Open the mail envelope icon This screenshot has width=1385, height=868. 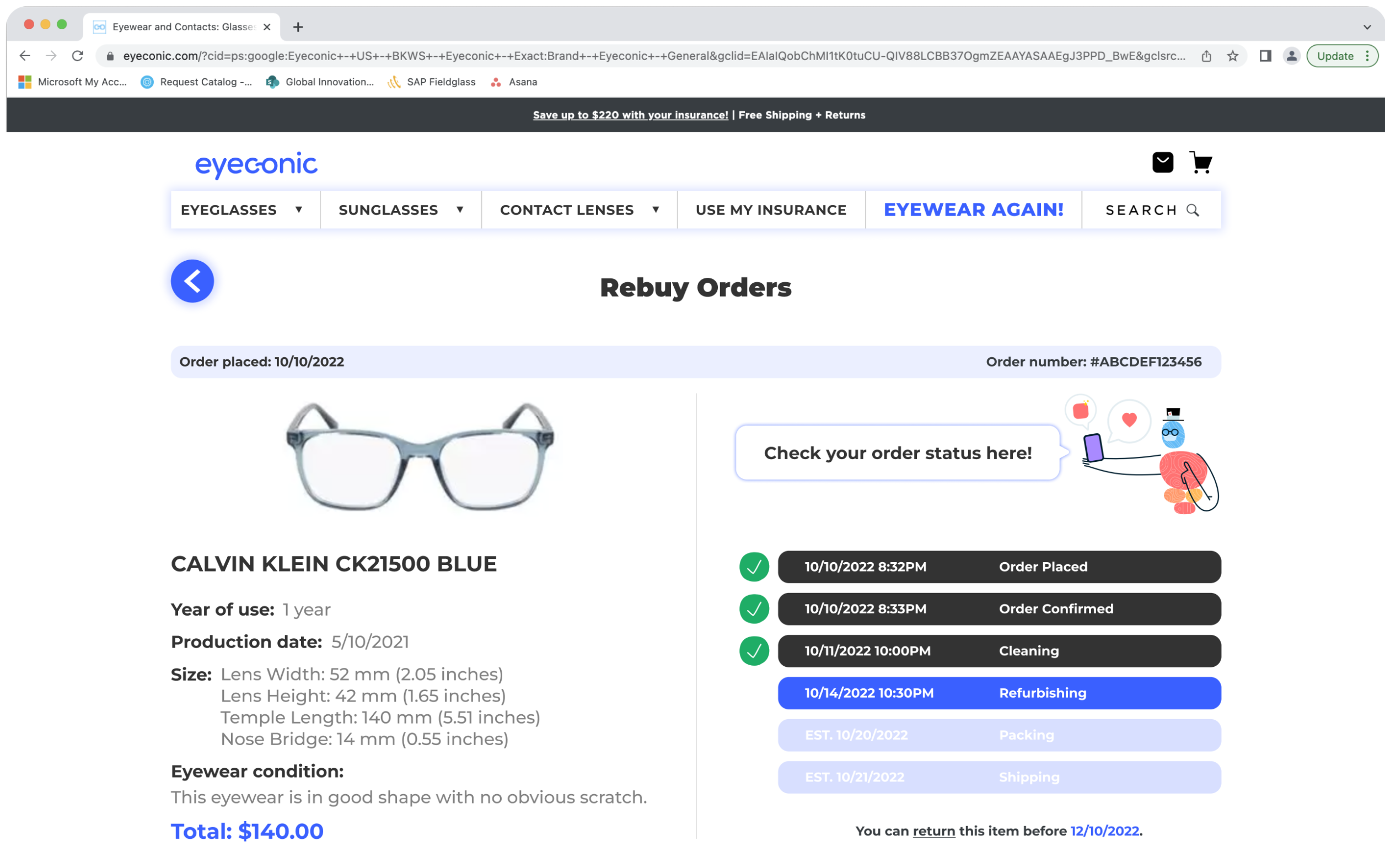[x=1162, y=163]
